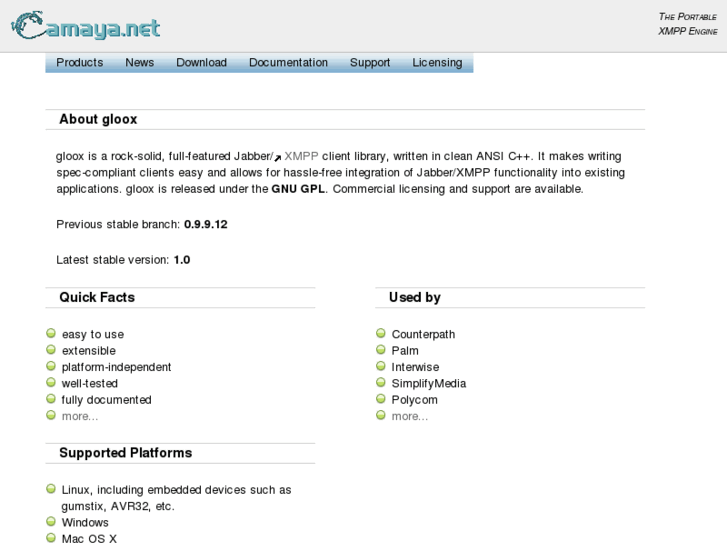
Task: Click the bullet beside Mac OS X
Action: click(x=51, y=538)
